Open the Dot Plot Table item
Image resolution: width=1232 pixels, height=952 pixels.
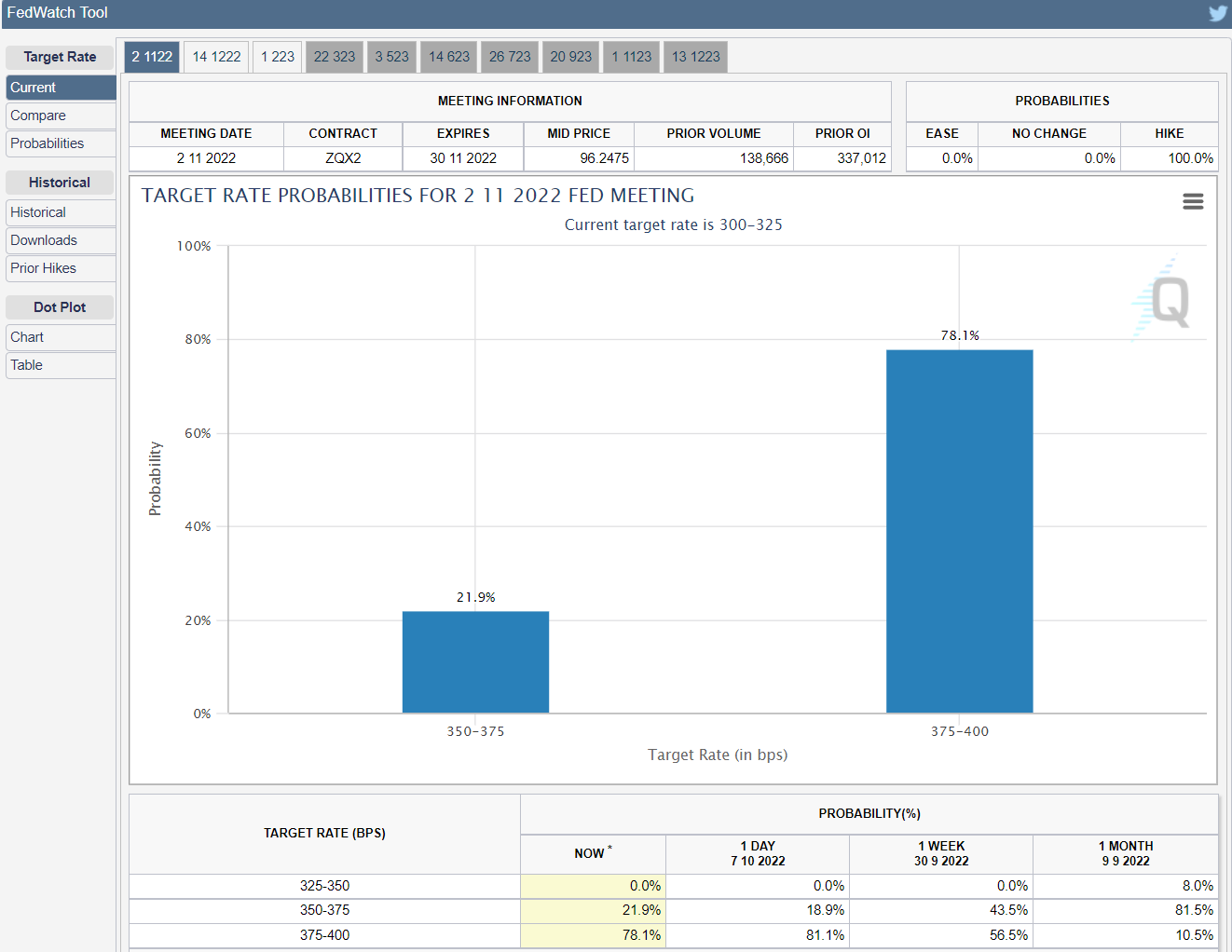(x=61, y=365)
